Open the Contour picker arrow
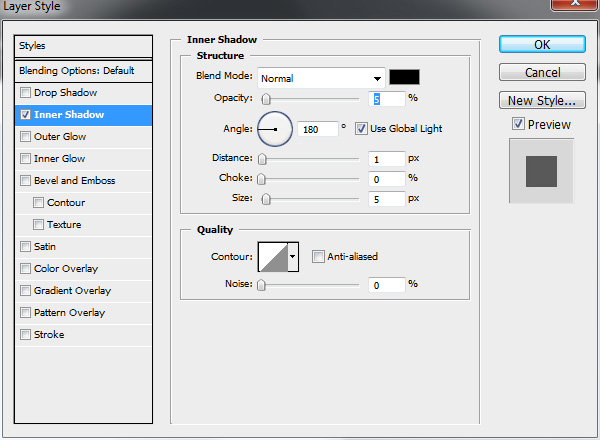Viewport: 600px width, 440px height. 293,256
